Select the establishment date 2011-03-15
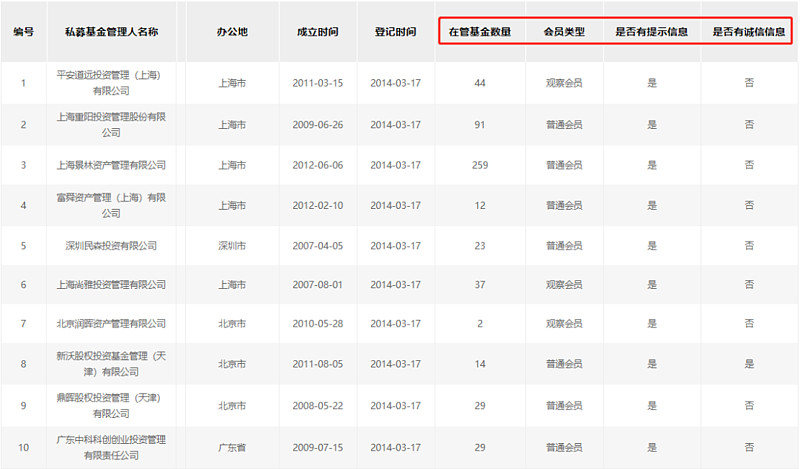800x469 pixels. pos(318,83)
